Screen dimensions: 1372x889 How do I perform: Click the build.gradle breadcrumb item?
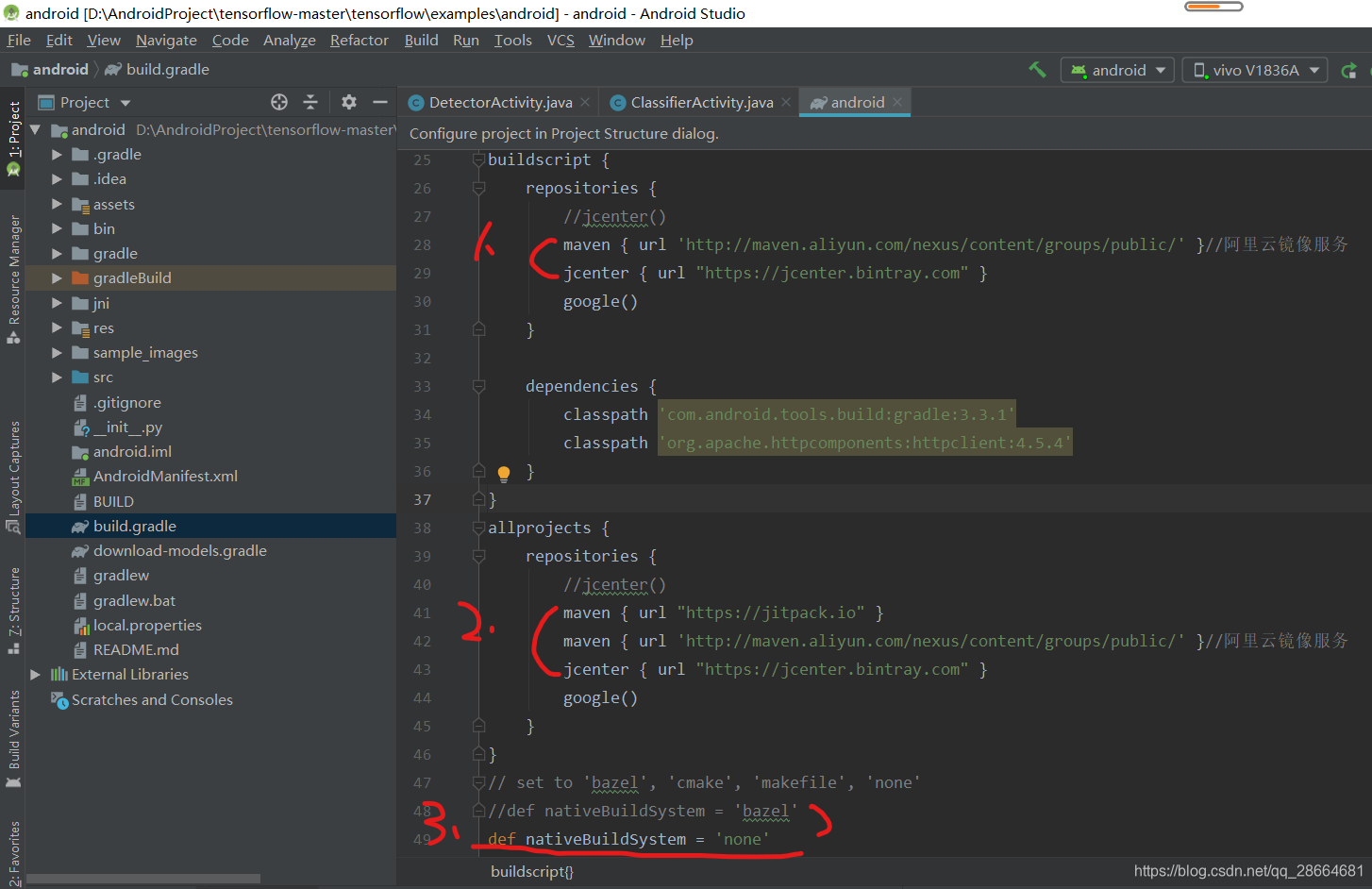click(157, 70)
